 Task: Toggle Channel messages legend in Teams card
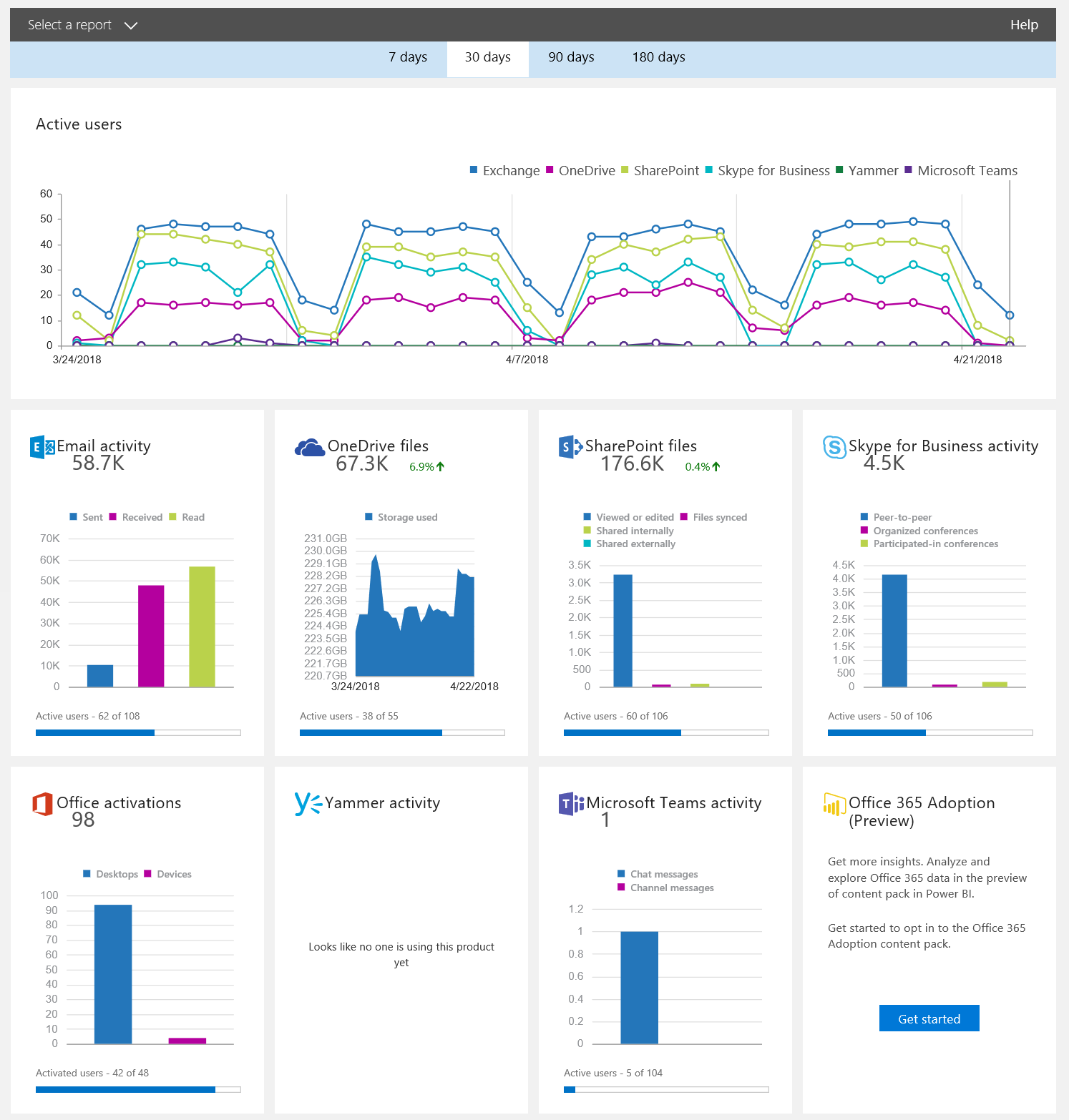(665, 888)
